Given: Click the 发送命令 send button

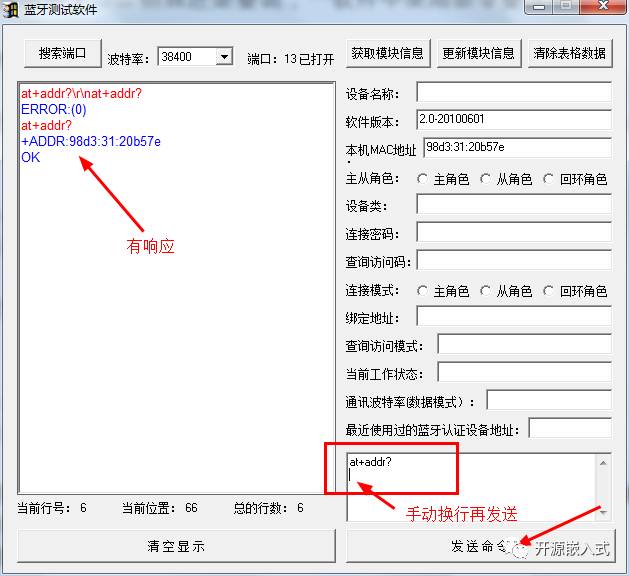Looking at the screenshot, I should (480, 546).
